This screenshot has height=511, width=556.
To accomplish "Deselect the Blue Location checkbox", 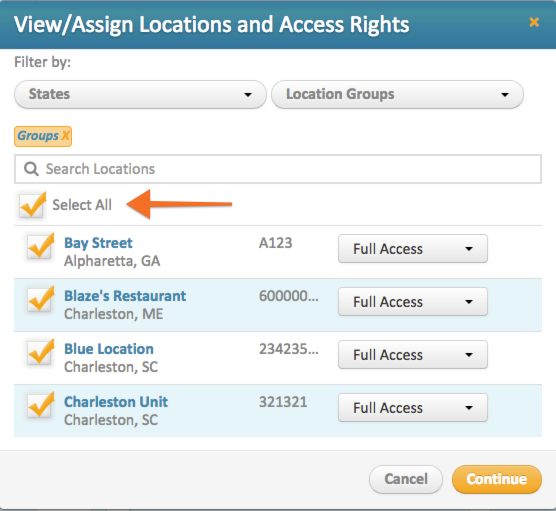I will pyautogui.click(x=40, y=352).
